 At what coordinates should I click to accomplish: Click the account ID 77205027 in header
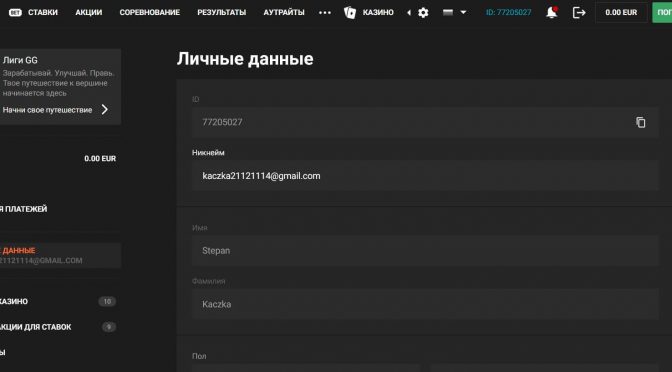508,12
